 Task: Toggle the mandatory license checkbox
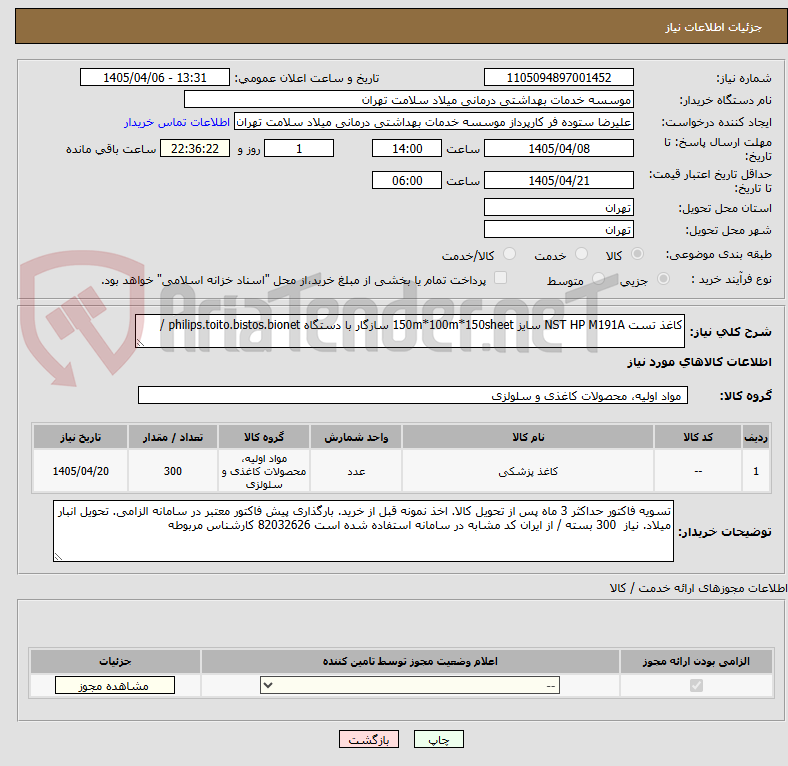point(696,686)
